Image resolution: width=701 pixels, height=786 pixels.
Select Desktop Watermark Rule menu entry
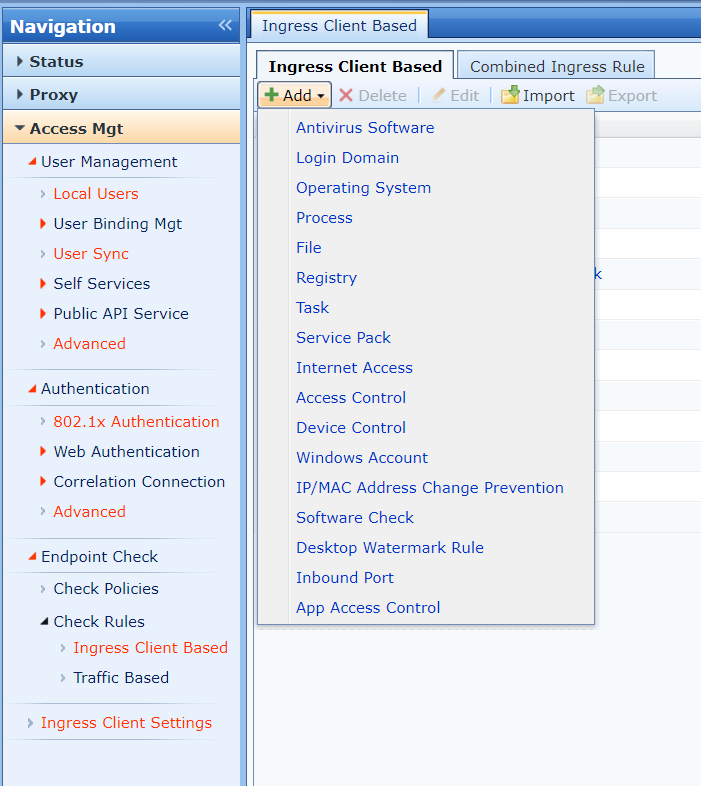coord(389,548)
